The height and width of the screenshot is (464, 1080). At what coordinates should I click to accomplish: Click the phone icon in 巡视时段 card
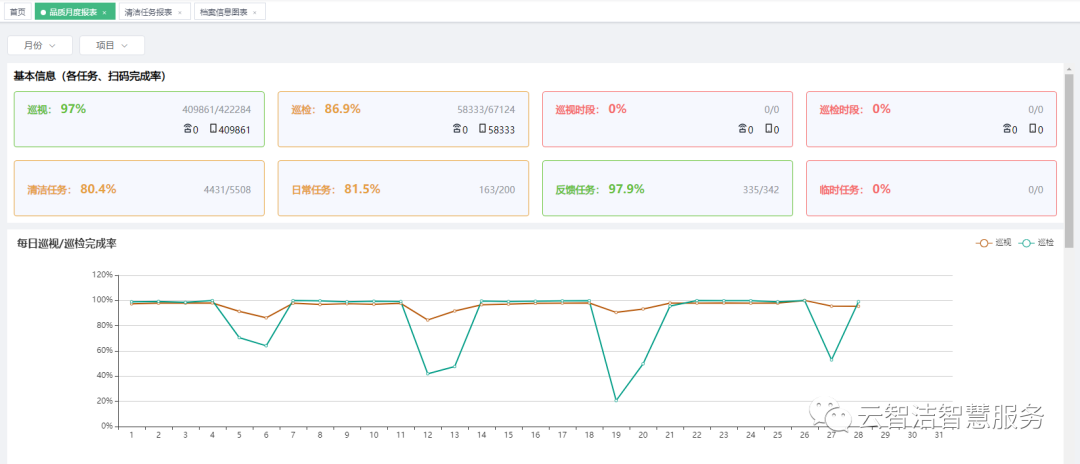[x=743, y=129]
